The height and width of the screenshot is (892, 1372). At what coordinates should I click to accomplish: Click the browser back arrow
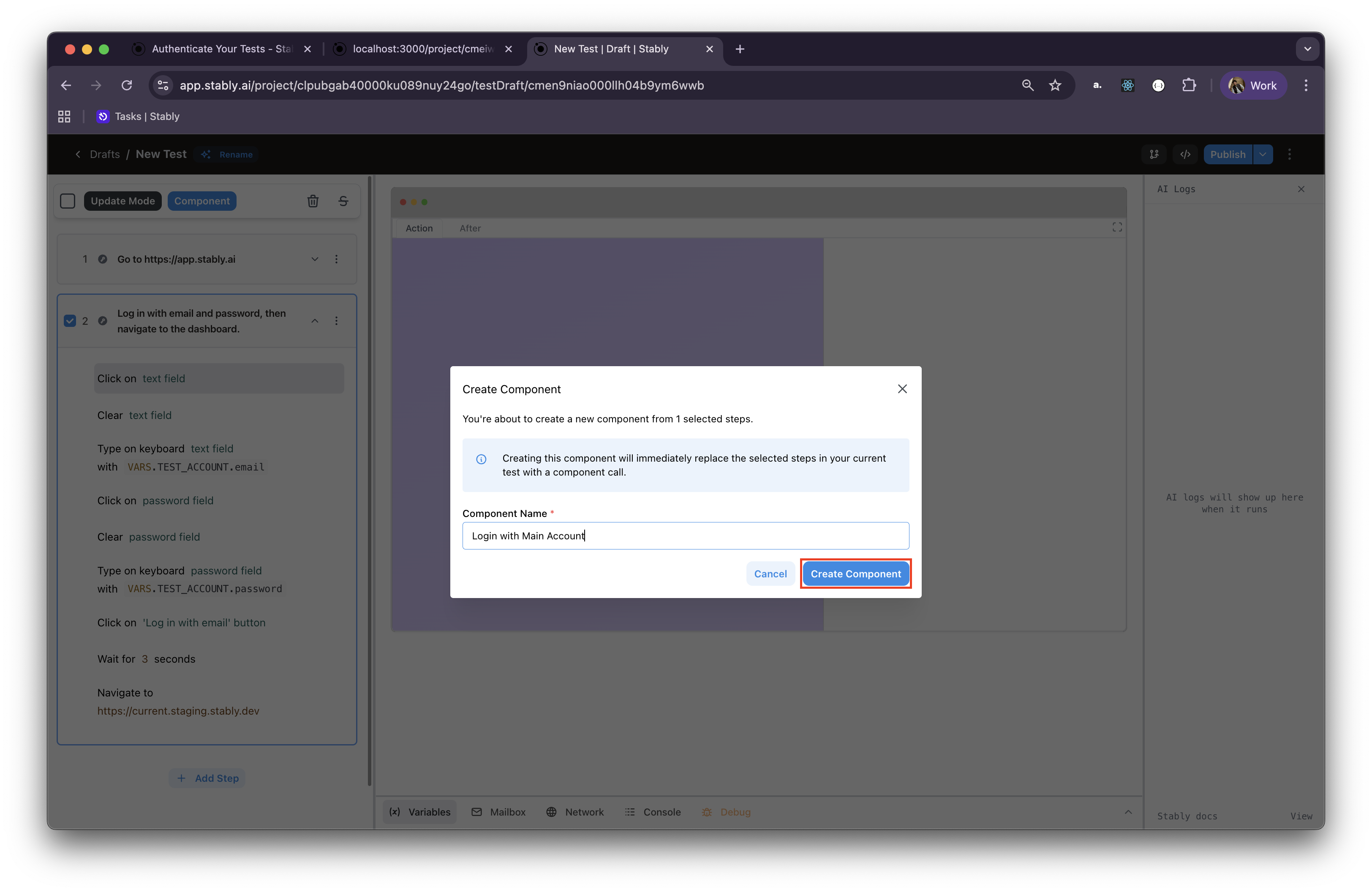66,85
